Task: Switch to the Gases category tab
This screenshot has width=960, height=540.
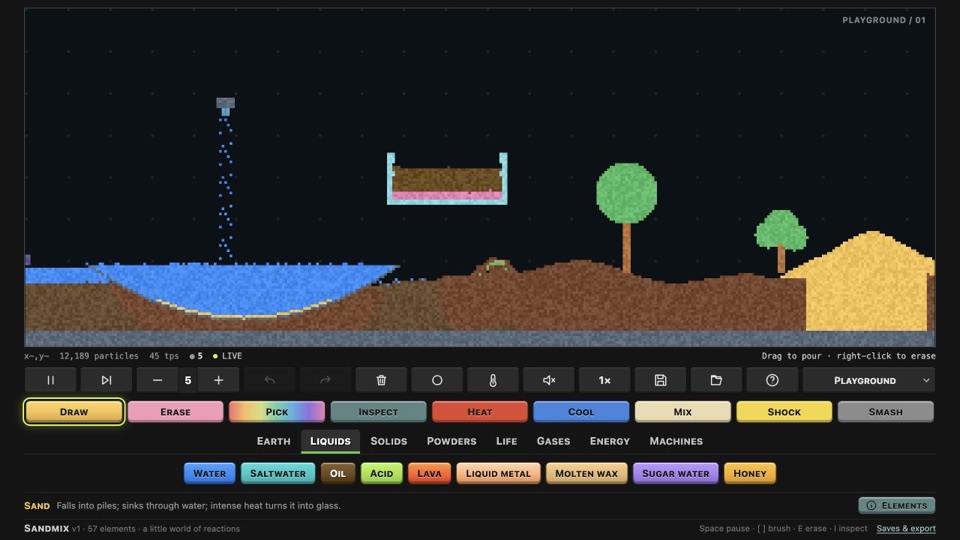Action: click(x=553, y=441)
